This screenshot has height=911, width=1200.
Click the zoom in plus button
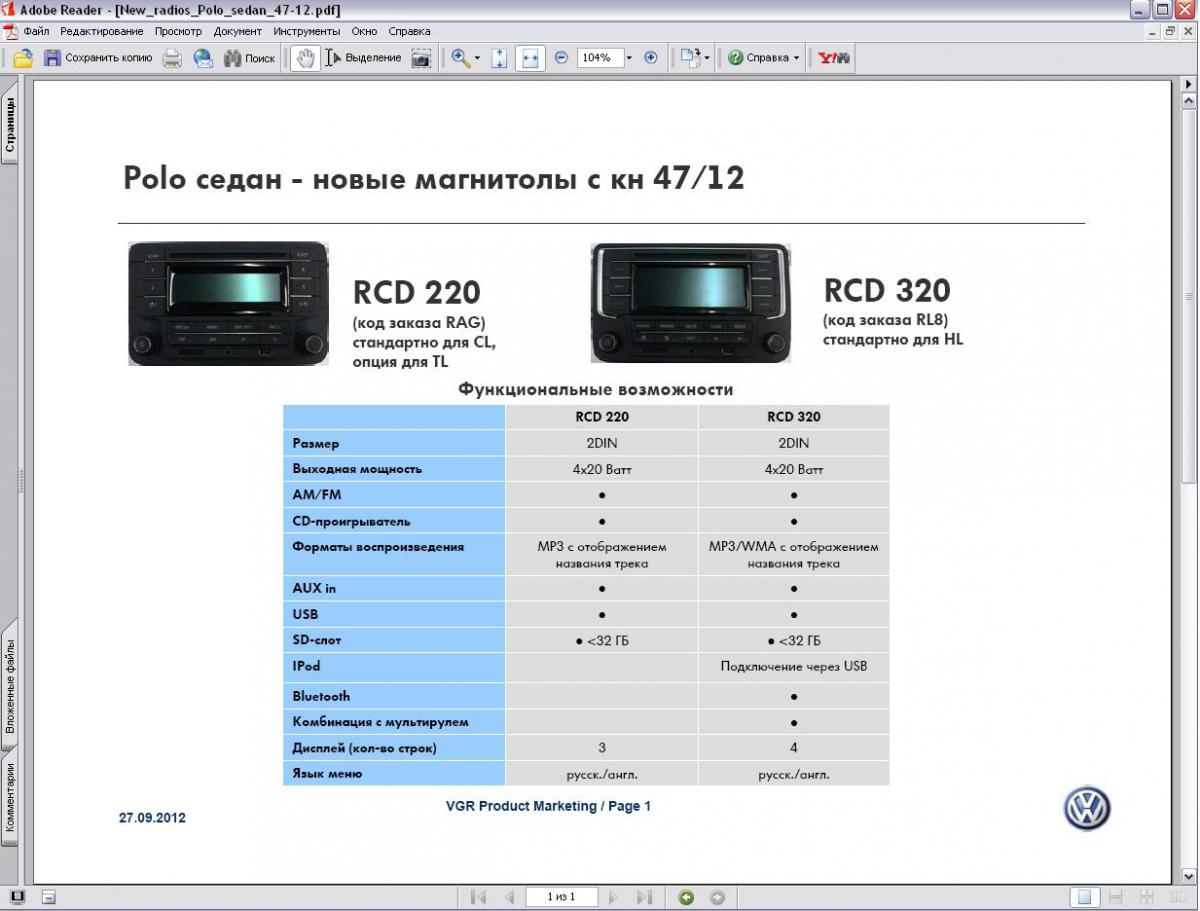click(651, 58)
